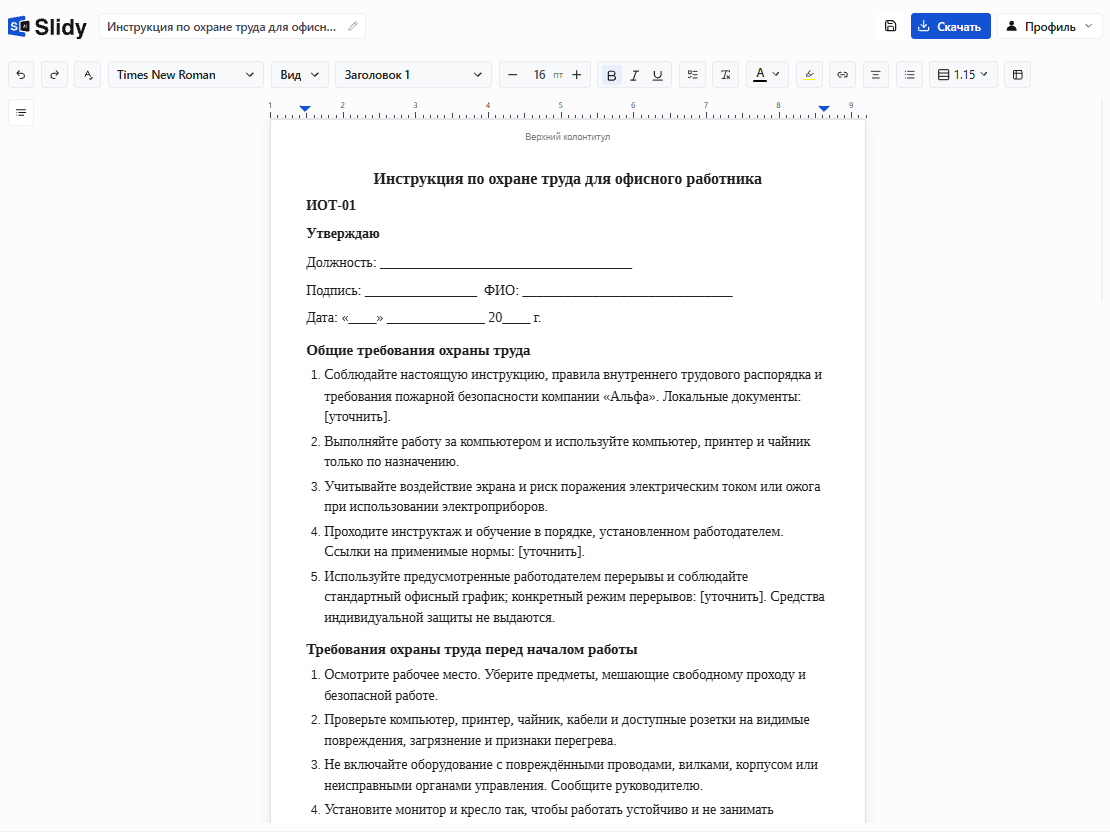
Task: Click the Подпись label text
Action: pos(333,290)
